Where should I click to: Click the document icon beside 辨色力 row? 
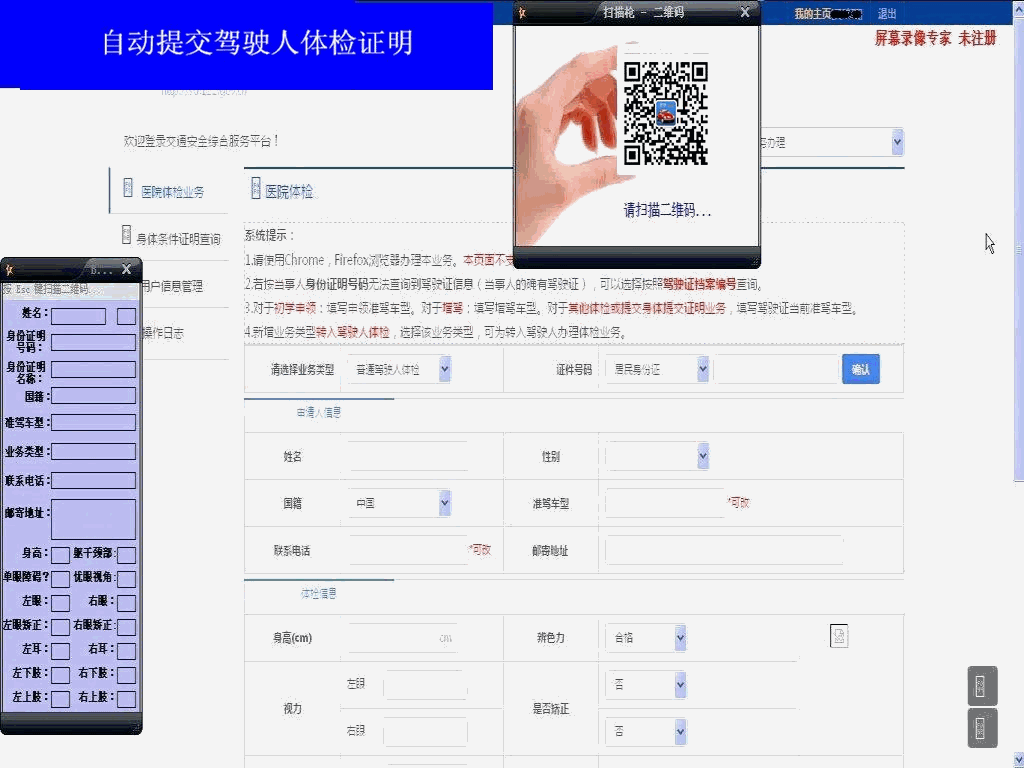pyautogui.click(x=839, y=635)
